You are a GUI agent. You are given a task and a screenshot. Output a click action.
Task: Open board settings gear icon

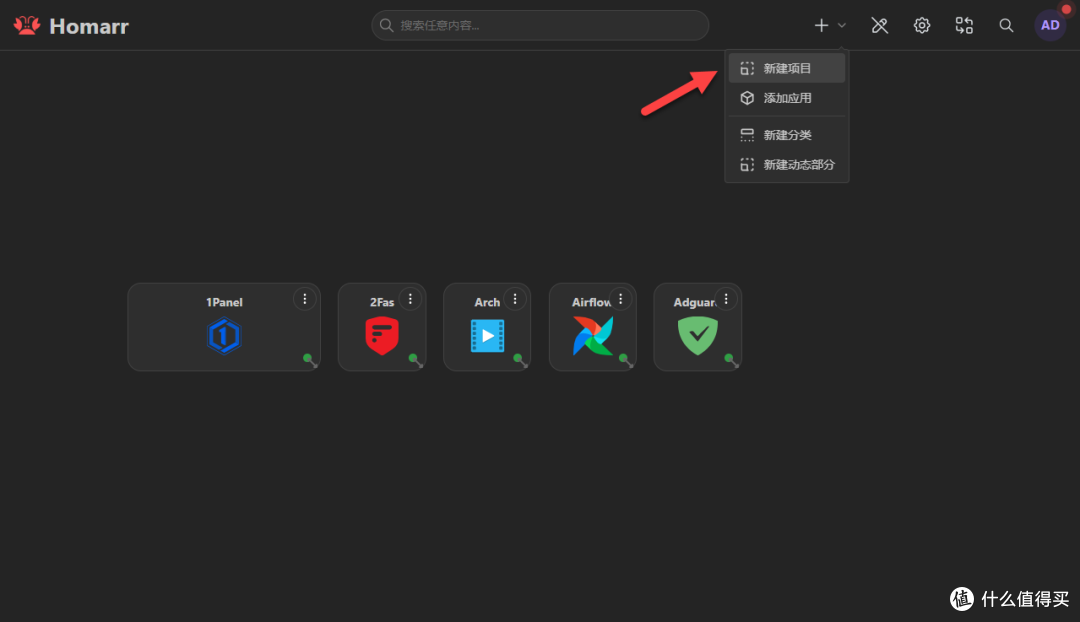922,25
